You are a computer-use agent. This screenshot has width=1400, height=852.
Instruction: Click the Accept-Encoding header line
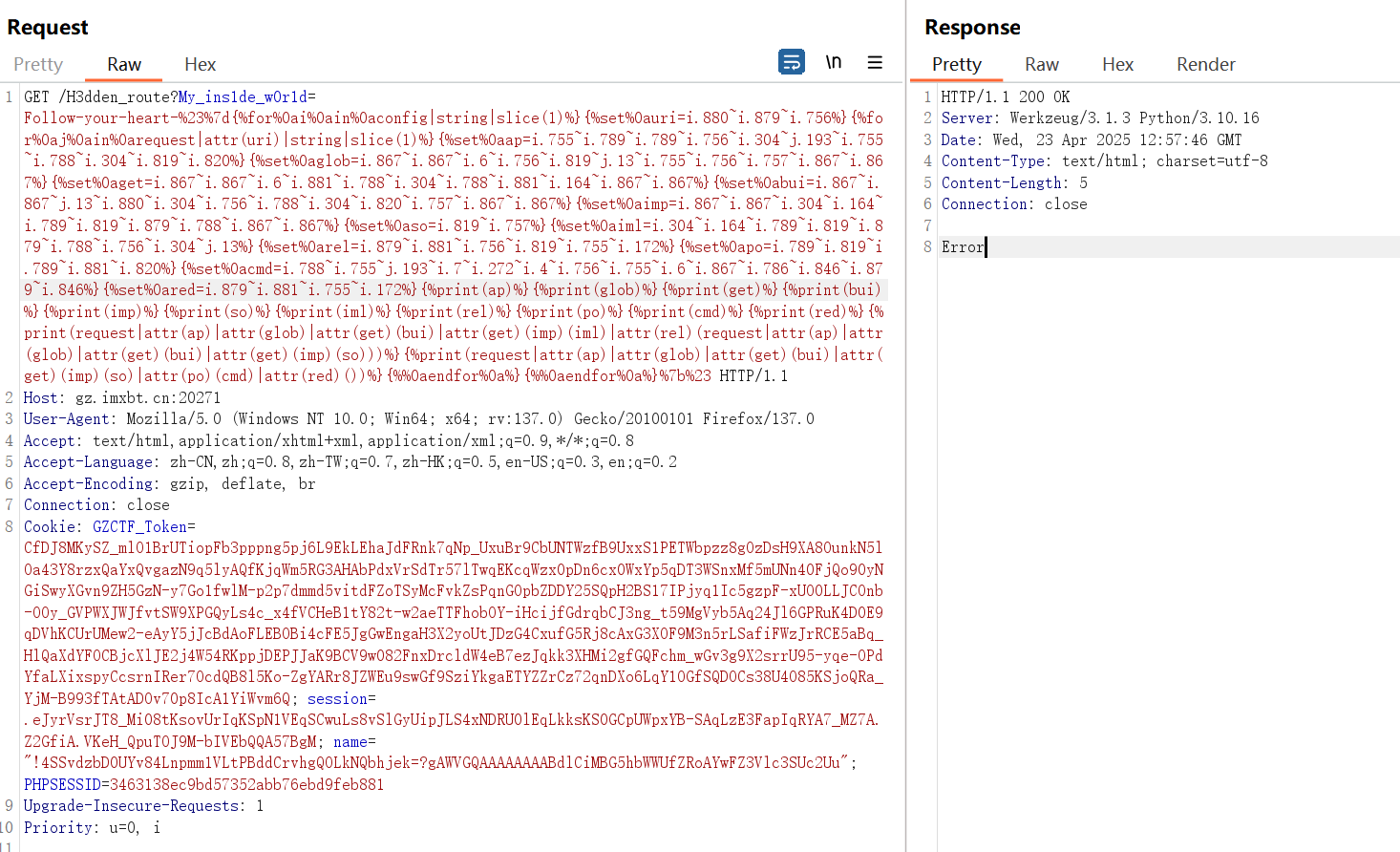[170, 483]
